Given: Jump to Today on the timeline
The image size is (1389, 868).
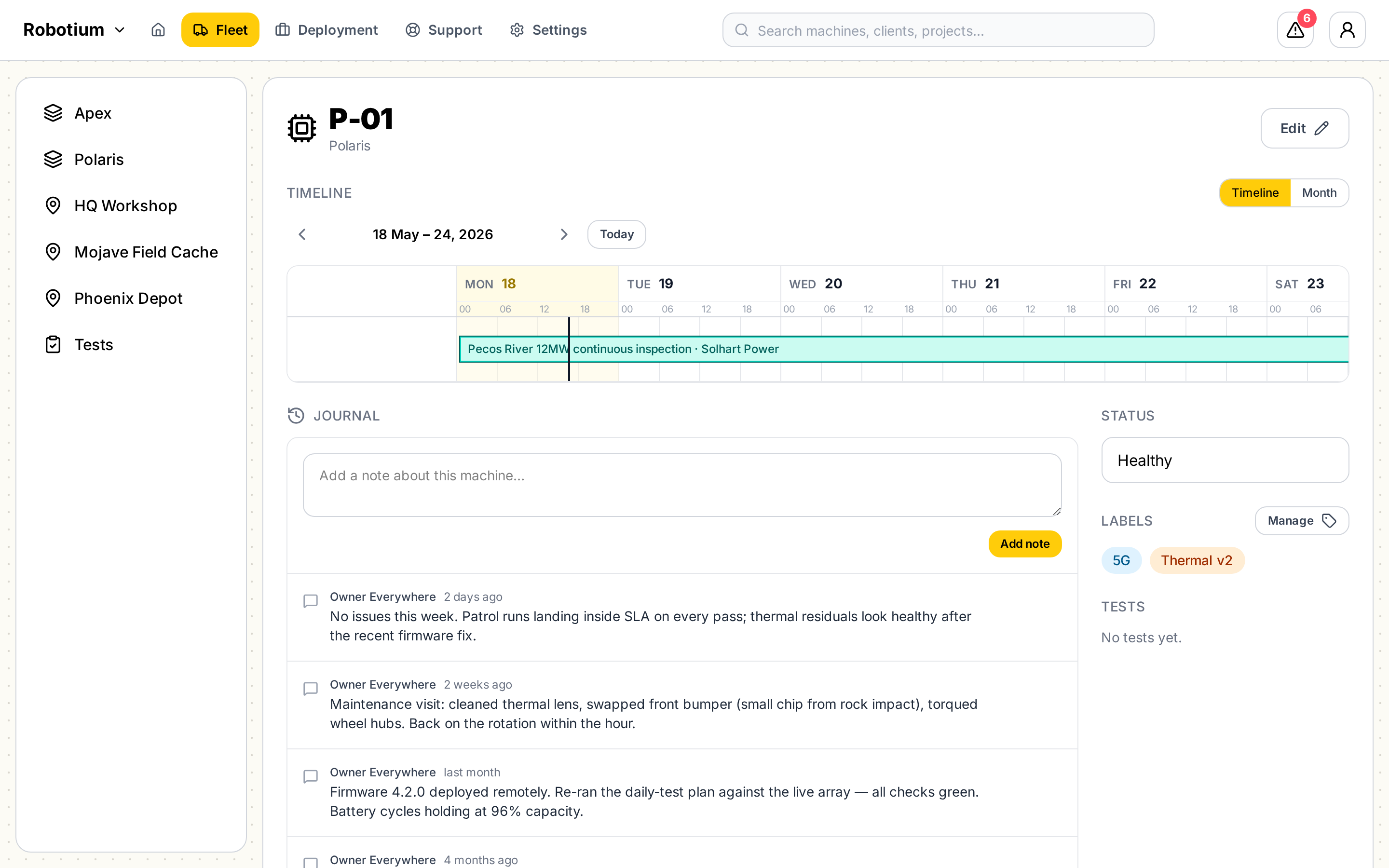Looking at the screenshot, I should [616, 234].
